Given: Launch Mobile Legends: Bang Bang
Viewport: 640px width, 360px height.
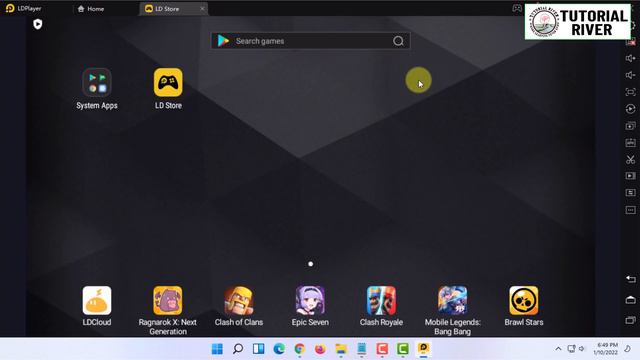Looking at the screenshot, I should point(453,300).
